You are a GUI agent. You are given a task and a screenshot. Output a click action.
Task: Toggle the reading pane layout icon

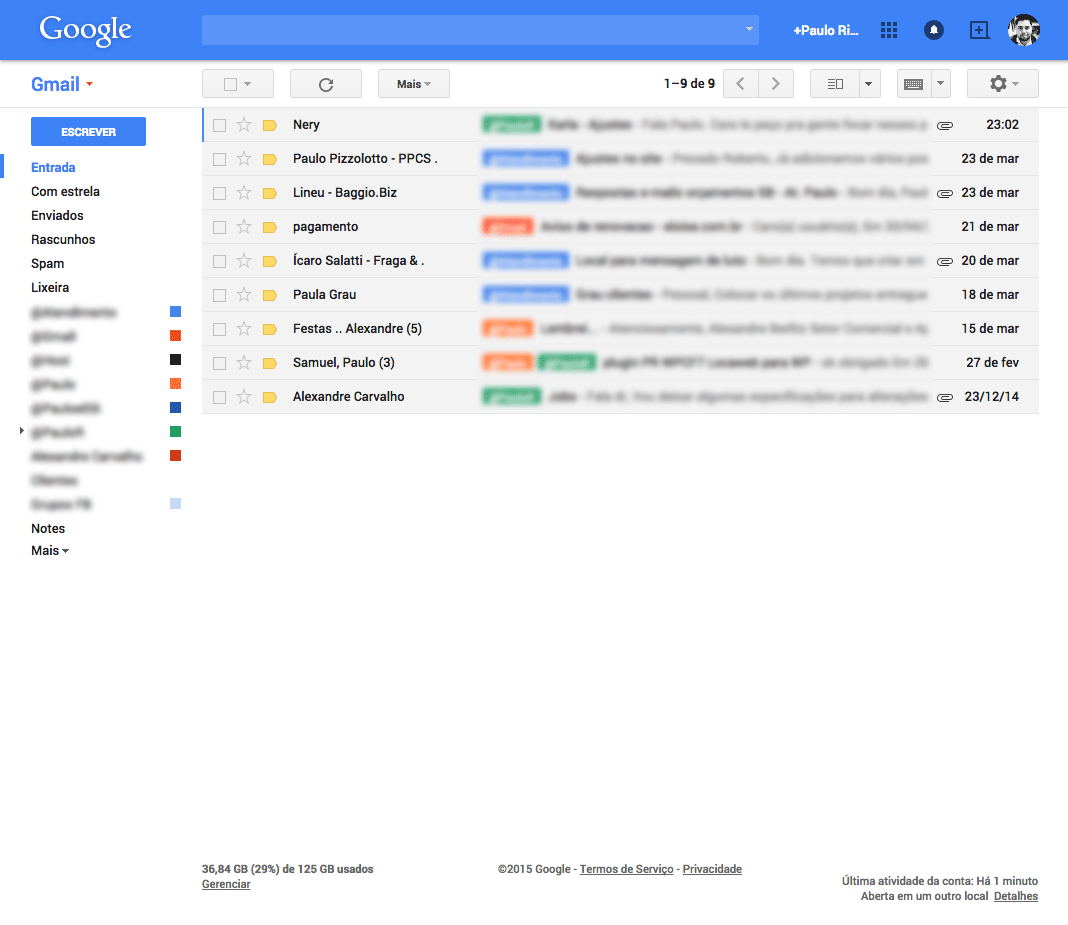pyautogui.click(x=836, y=83)
